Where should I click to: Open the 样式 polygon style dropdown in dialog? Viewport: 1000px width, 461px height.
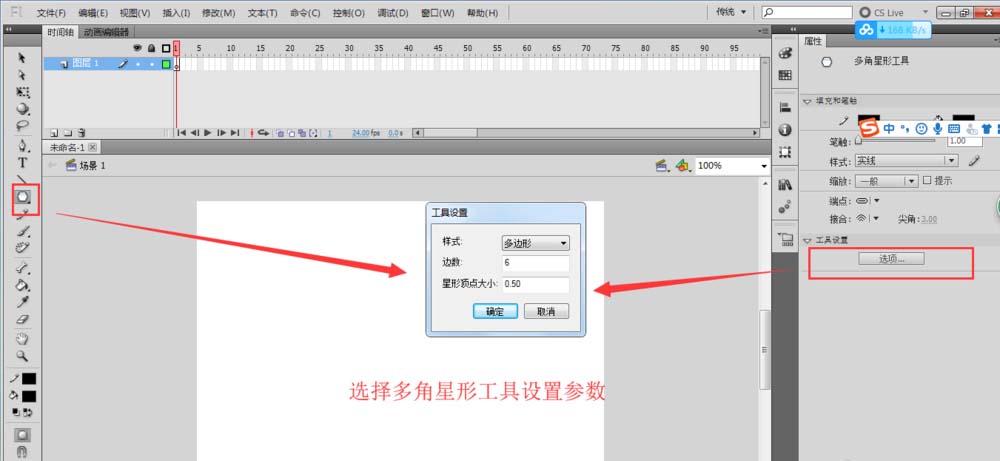pyautogui.click(x=536, y=243)
